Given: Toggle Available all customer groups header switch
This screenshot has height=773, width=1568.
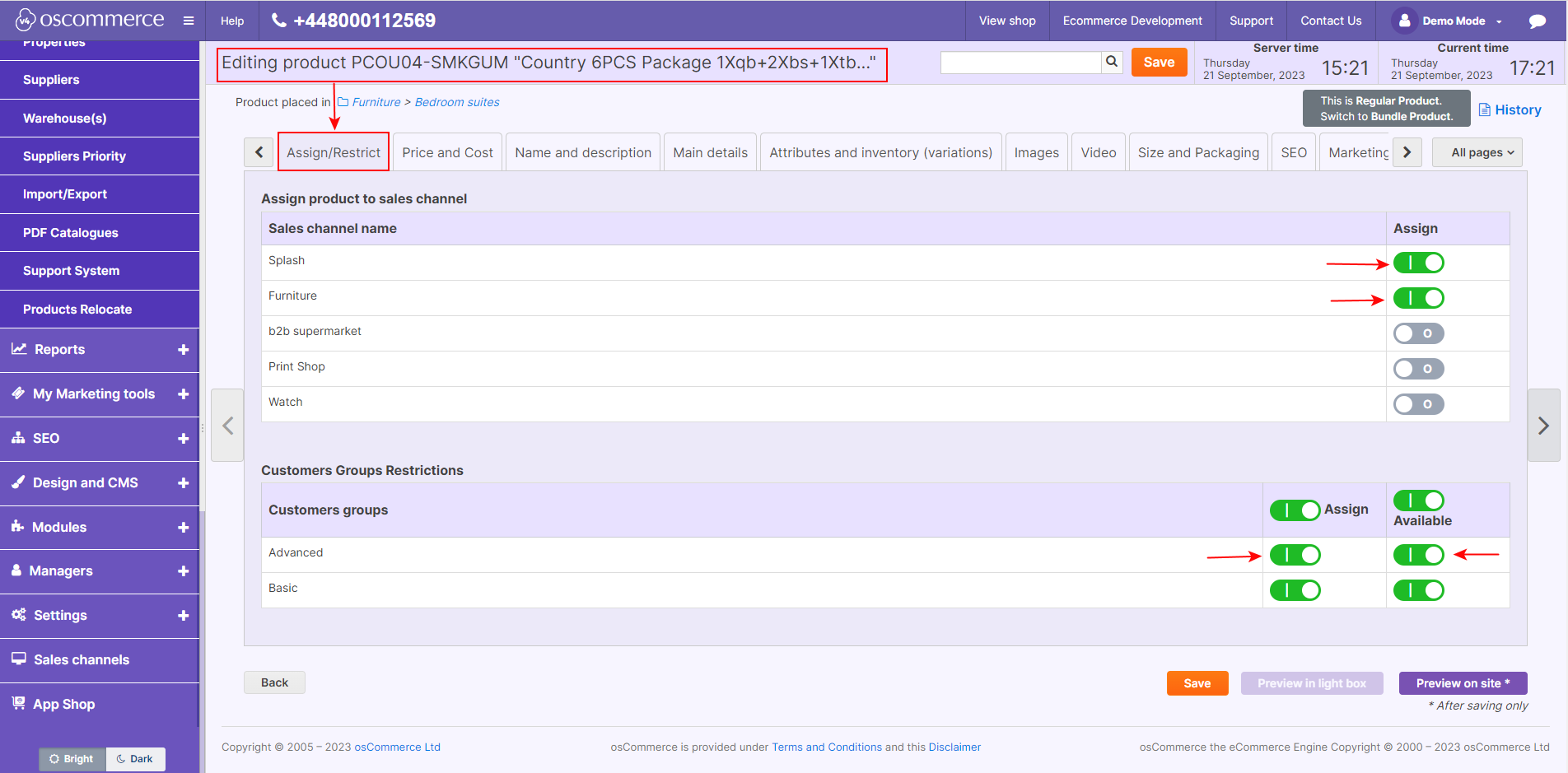Looking at the screenshot, I should [1419, 501].
